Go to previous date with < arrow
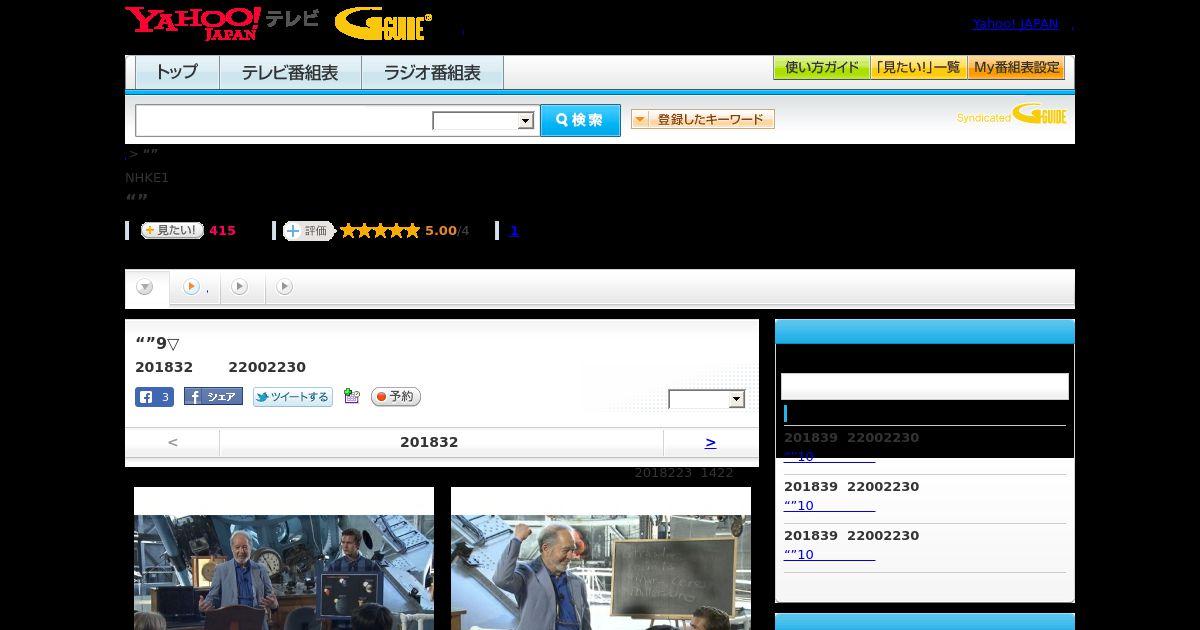This screenshot has width=1200, height=630. coord(173,442)
